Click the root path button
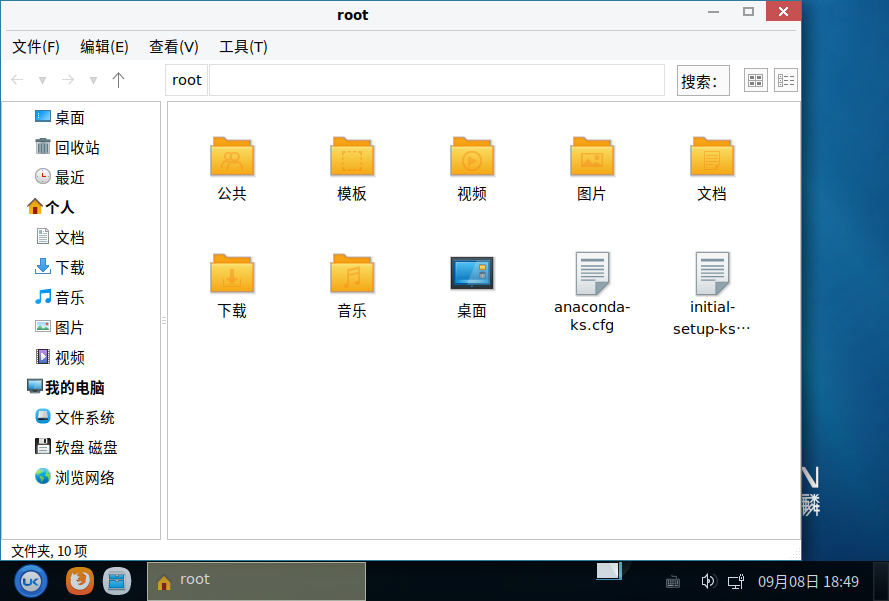This screenshot has height=601, width=889. coord(187,80)
